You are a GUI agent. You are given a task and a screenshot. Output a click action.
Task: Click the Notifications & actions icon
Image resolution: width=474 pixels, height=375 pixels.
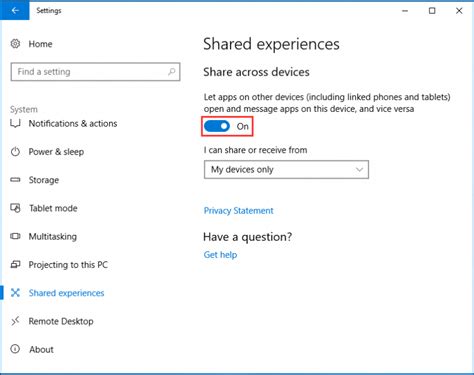coord(15,124)
